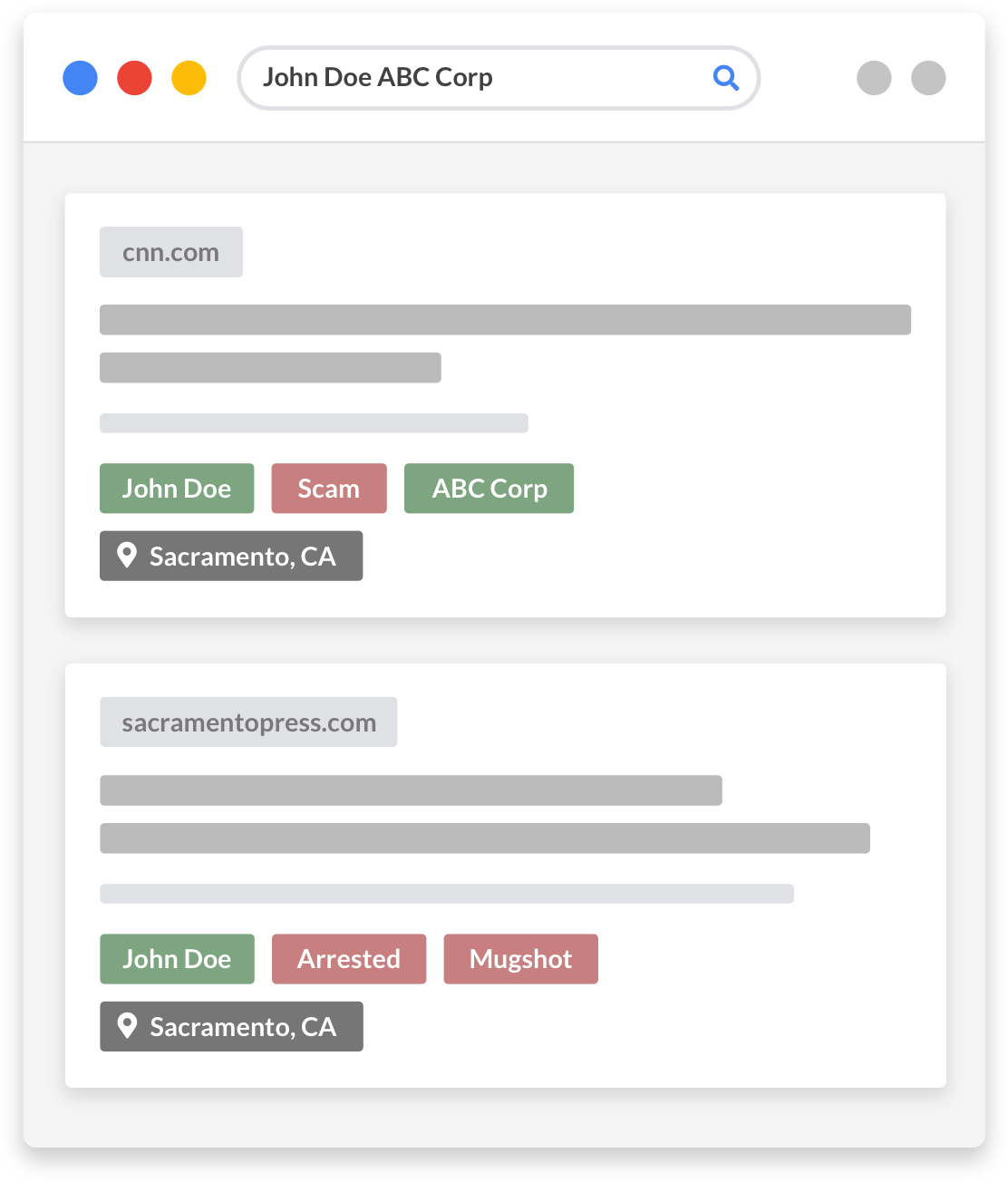Viewport: 1008px width, 1182px height.
Task: Open the sacramentopress.com source label
Action: [x=248, y=722]
